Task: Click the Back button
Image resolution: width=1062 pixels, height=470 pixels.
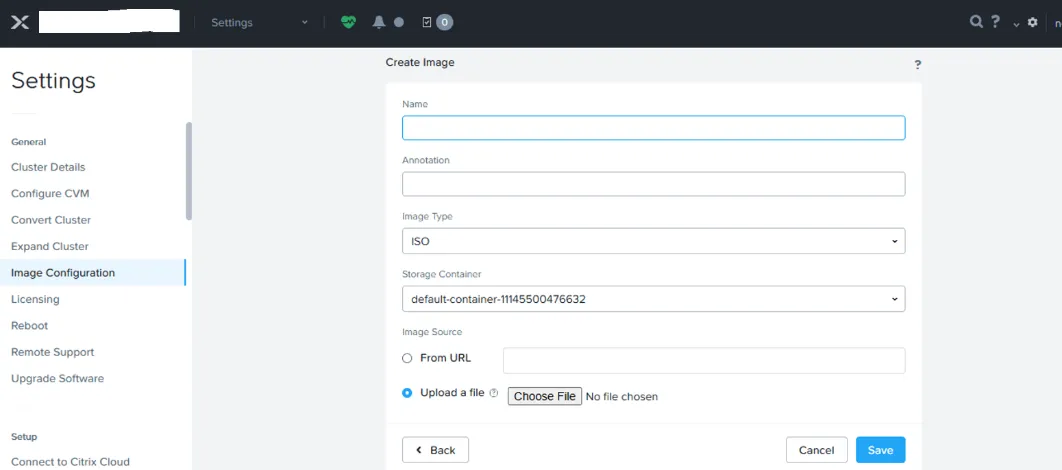Action: pyautogui.click(x=436, y=450)
